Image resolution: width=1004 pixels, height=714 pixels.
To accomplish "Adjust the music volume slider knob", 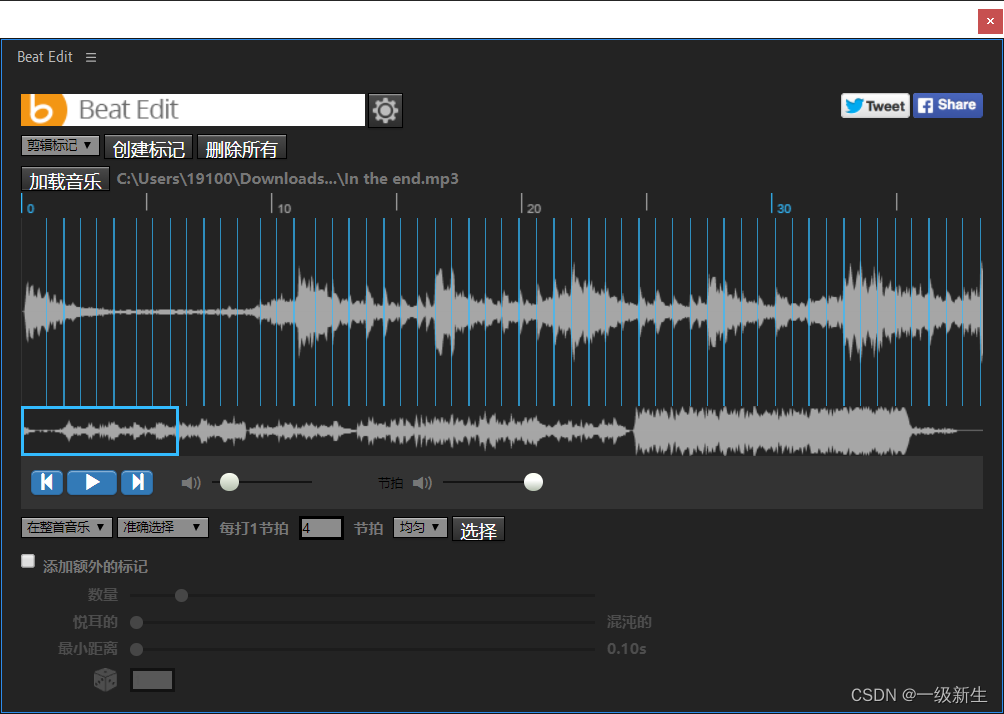I will pyautogui.click(x=229, y=482).
